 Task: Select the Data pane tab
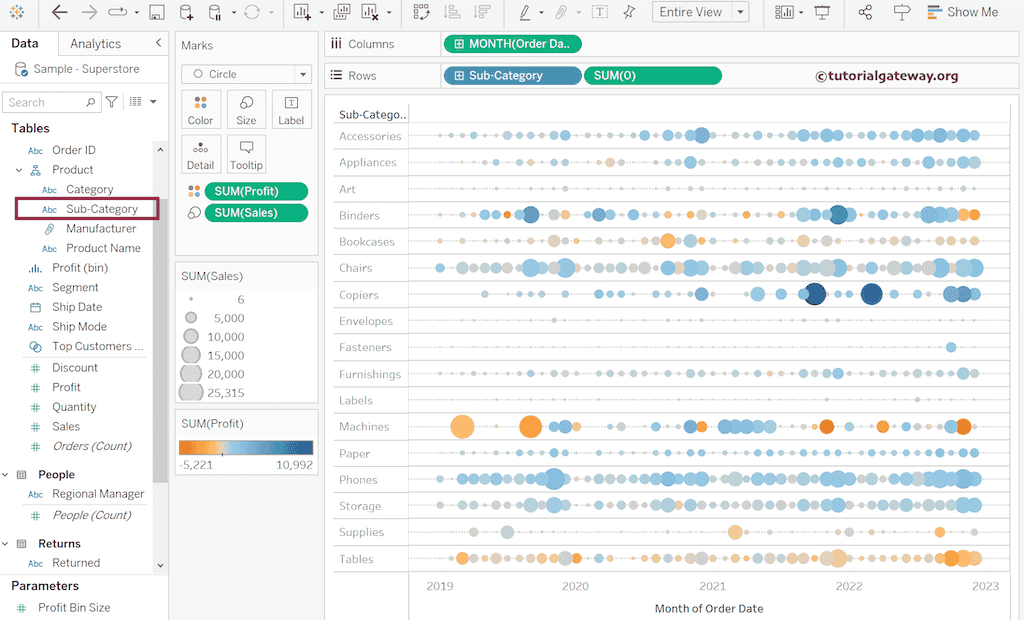click(25, 44)
